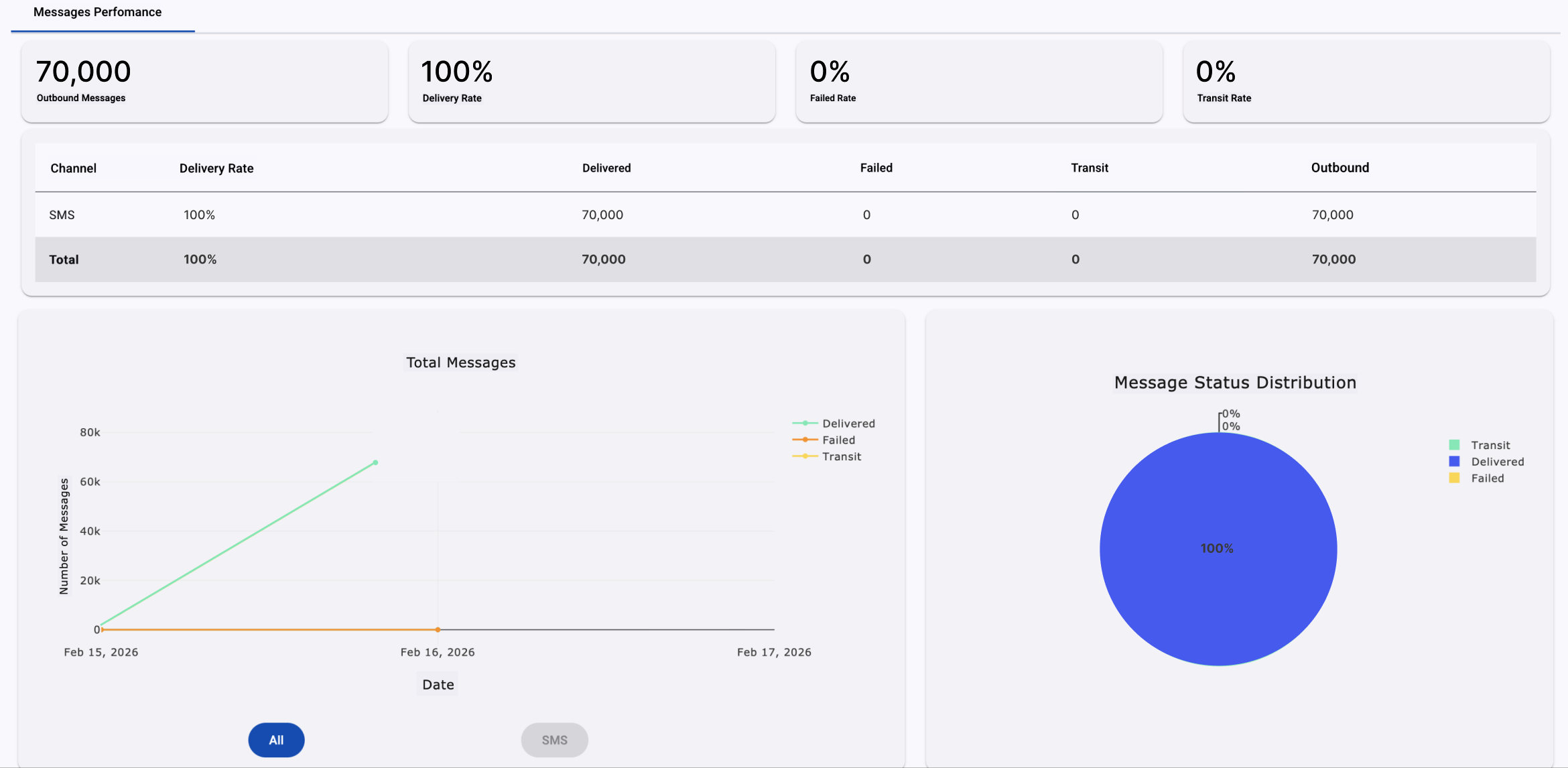Click the Outbound Messages summary card
1568x768 pixels.
coord(204,82)
